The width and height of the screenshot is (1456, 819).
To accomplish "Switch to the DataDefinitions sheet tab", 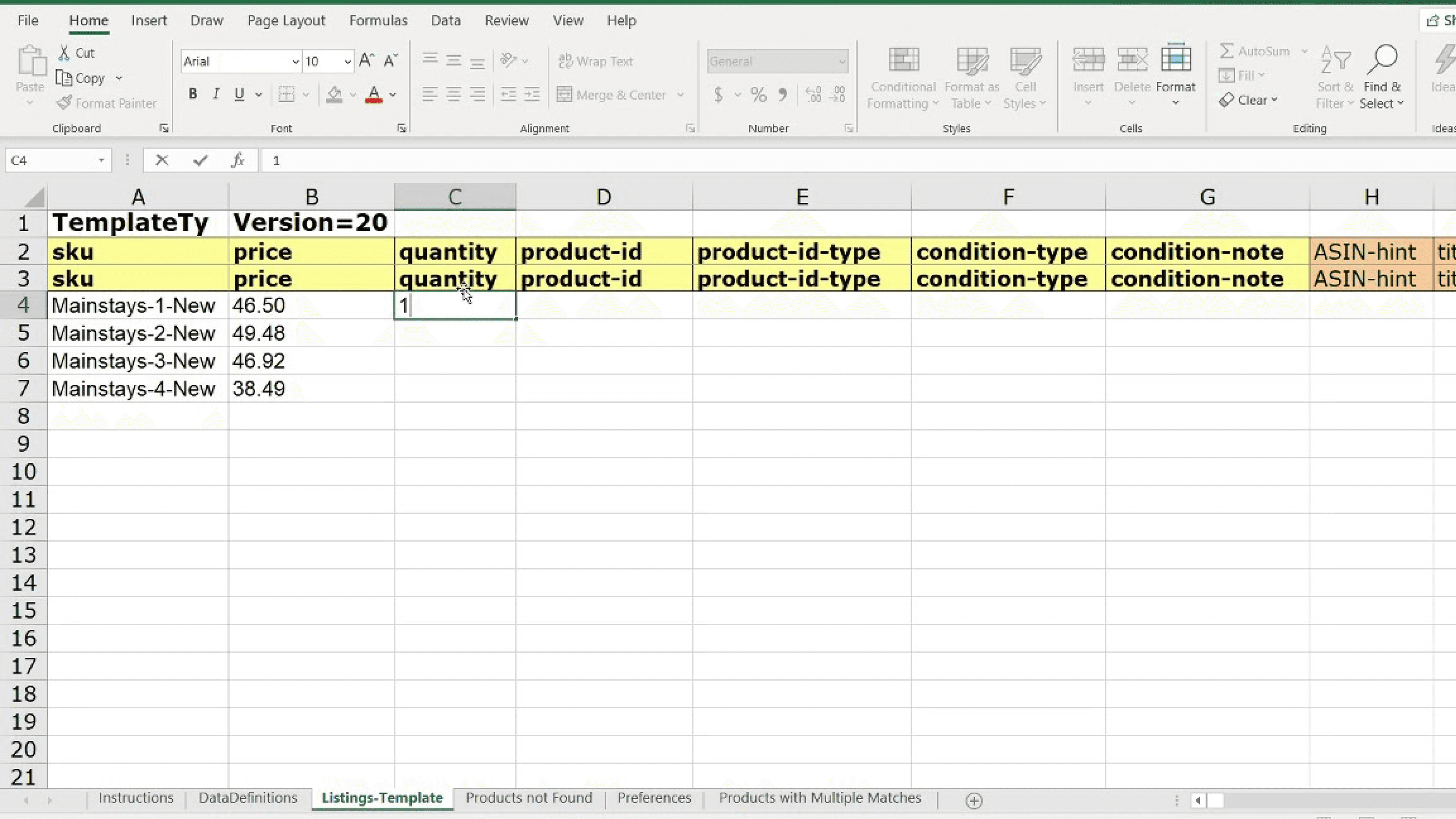I will [x=248, y=797].
